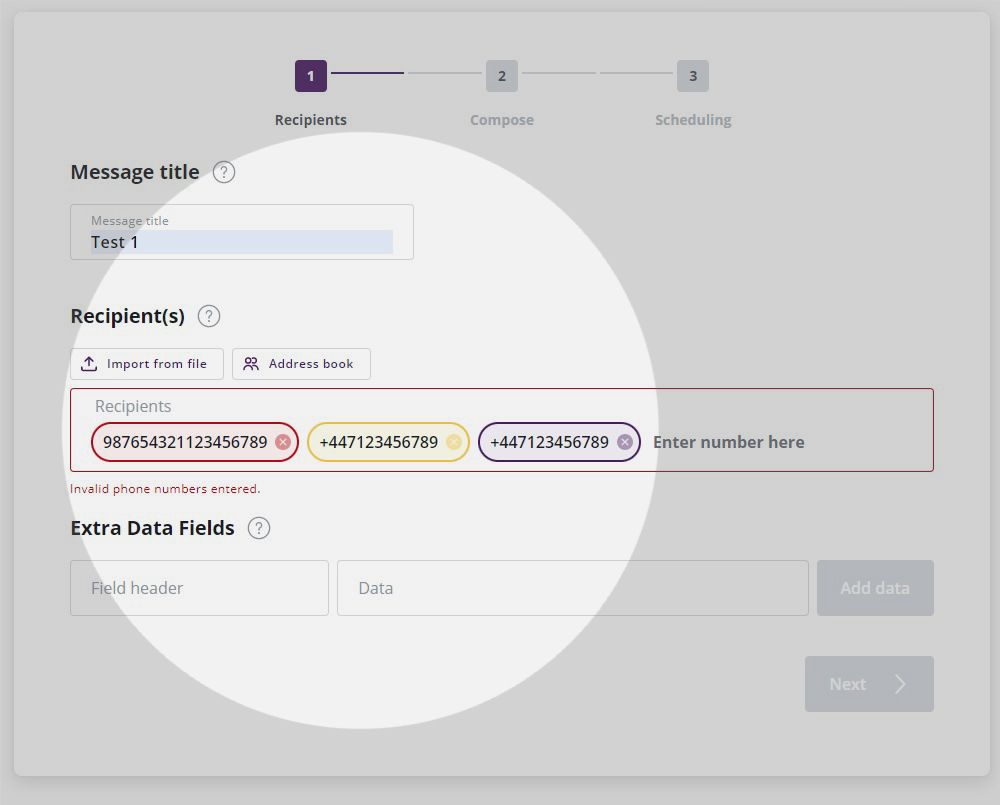
Task: Select the red-bordered 987654321123456789 chip
Action: [184, 442]
